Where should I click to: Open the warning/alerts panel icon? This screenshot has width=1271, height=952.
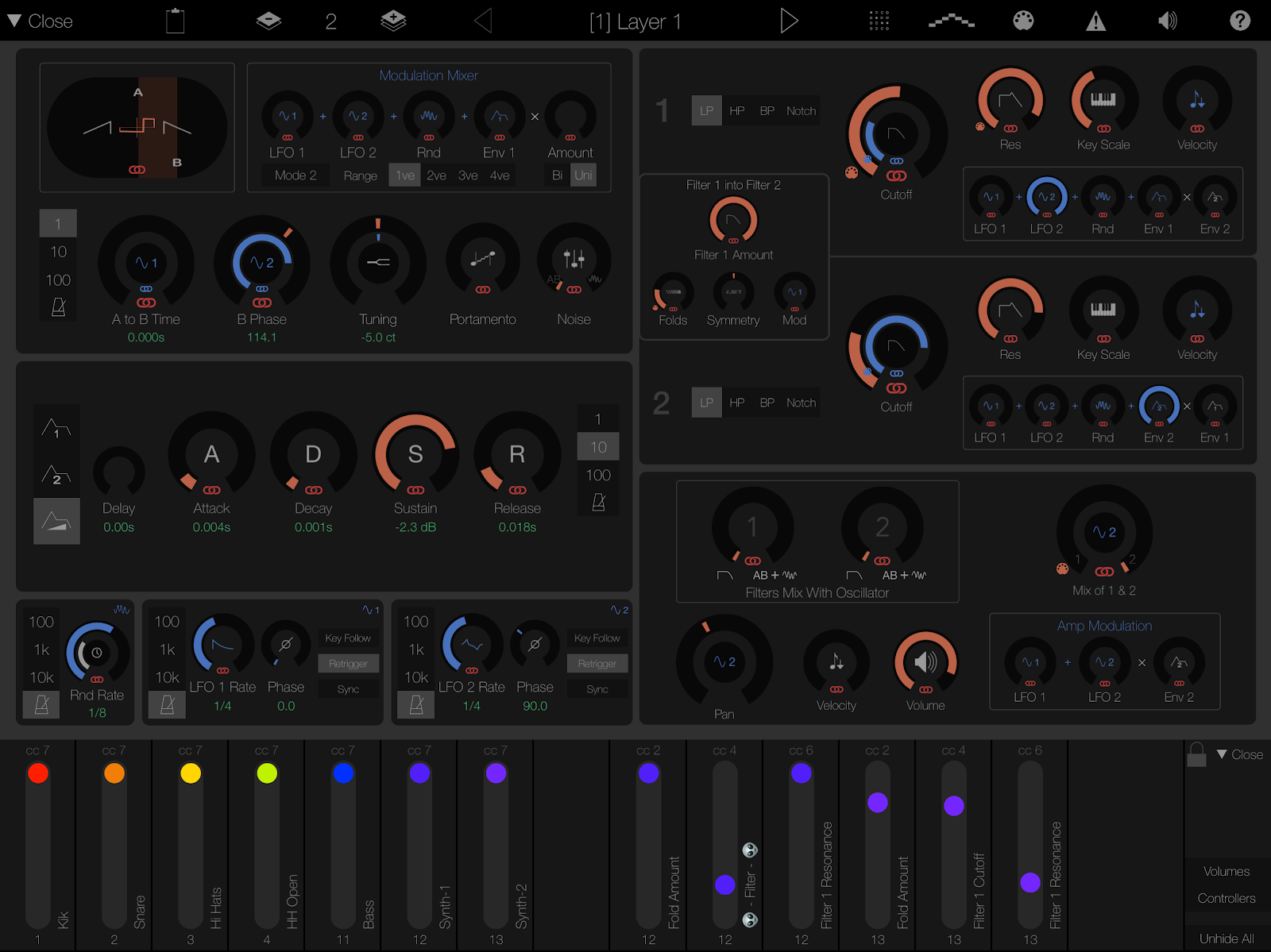tap(1095, 21)
